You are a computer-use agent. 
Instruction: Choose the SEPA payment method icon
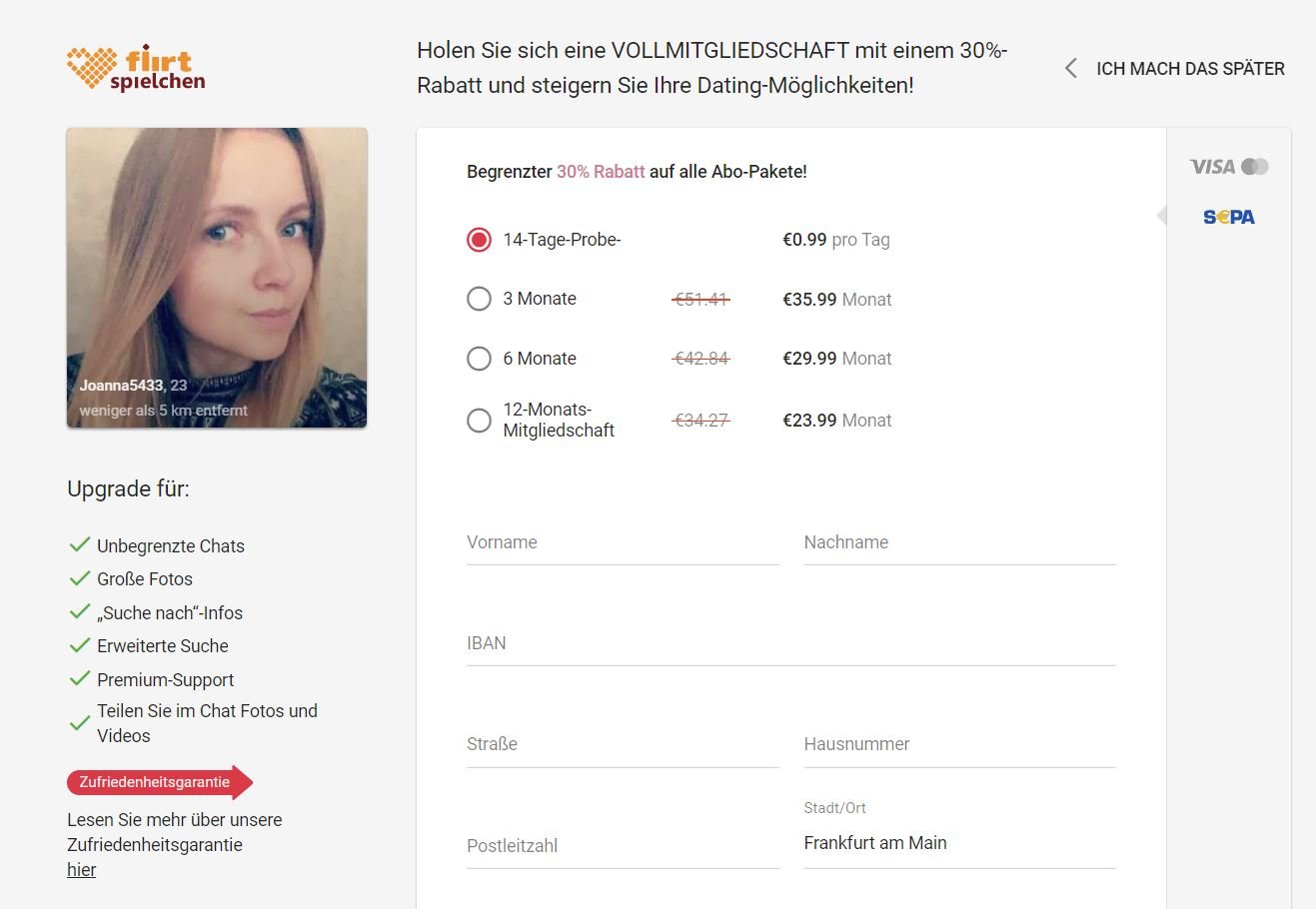pyautogui.click(x=1228, y=217)
